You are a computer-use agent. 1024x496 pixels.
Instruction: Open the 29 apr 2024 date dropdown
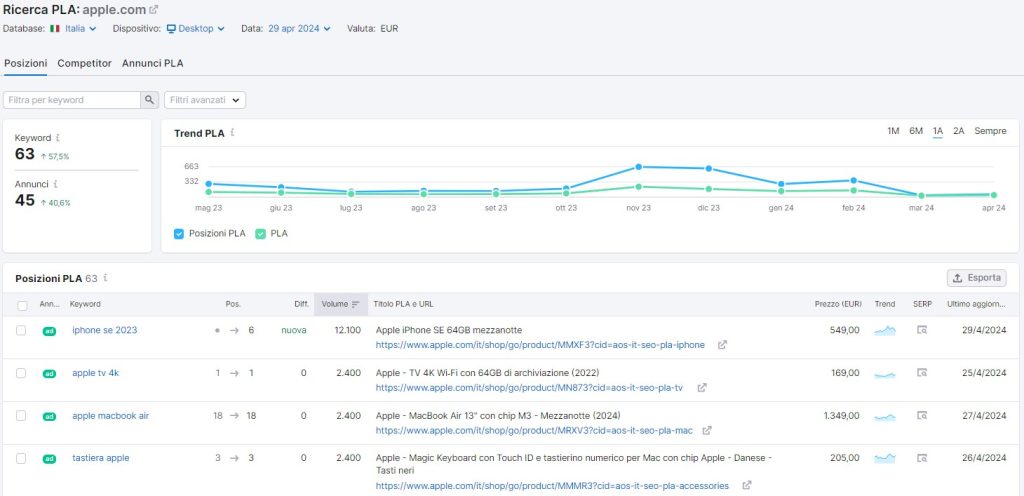click(x=299, y=29)
